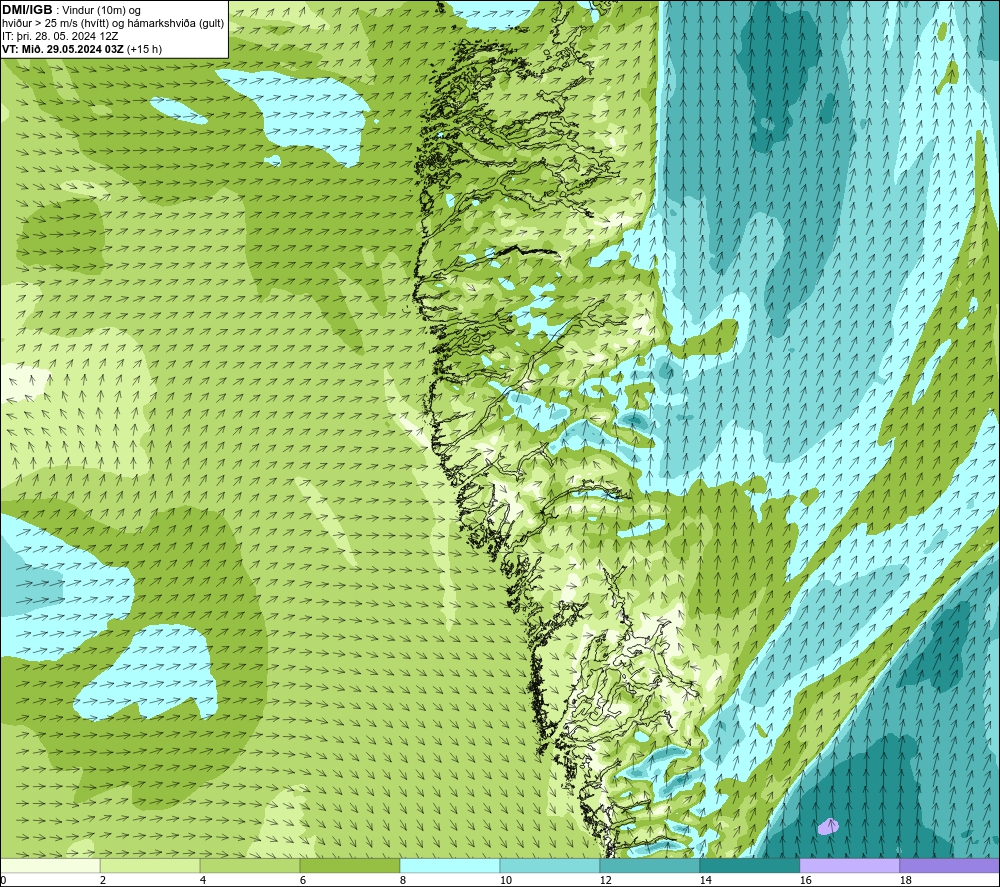Click the 4–6 m/s green legend swatch
The height and width of the screenshot is (887, 1000).
(250, 866)
